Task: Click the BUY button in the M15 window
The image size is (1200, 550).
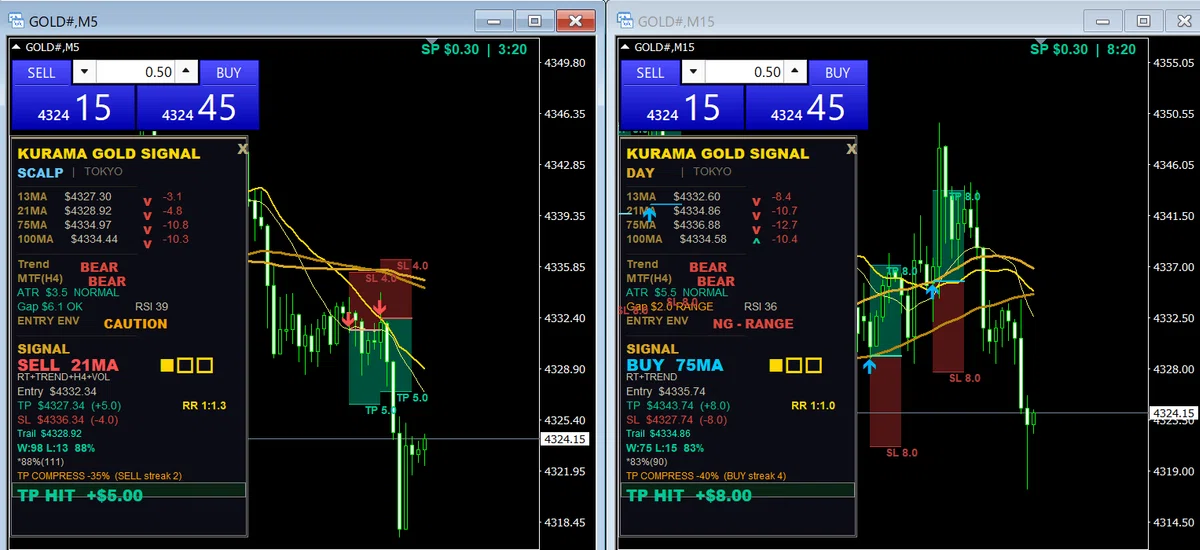Action: pos(838,72)
